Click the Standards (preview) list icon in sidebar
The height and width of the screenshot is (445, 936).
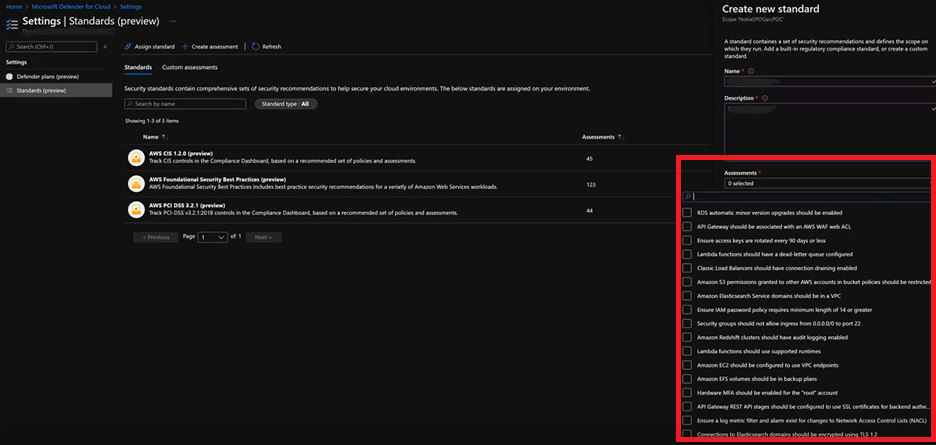point(9,90)
